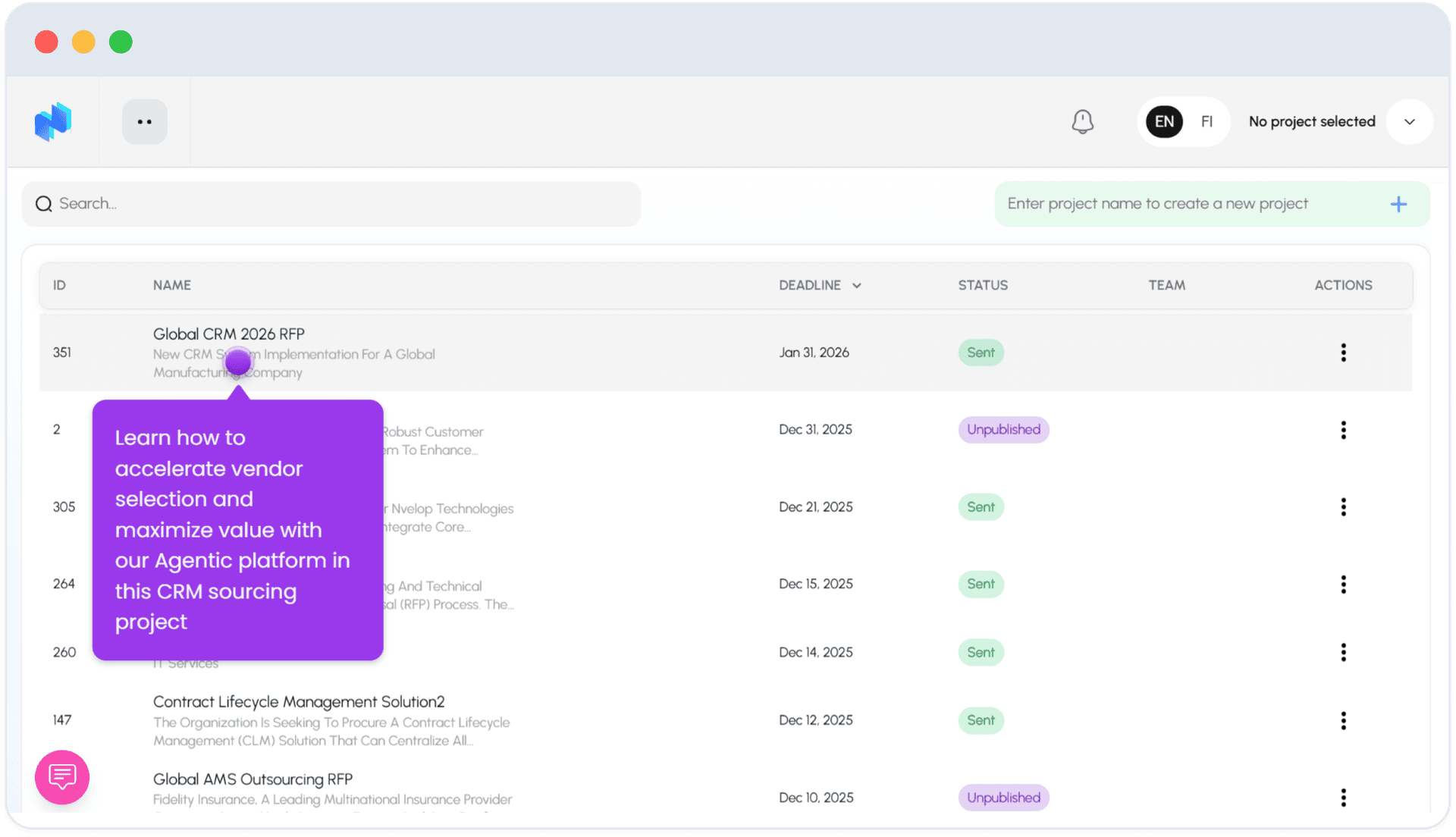Screen dimensions: 1456x837
Task: Open actions menu for project 260
Action: (1343, 652)
